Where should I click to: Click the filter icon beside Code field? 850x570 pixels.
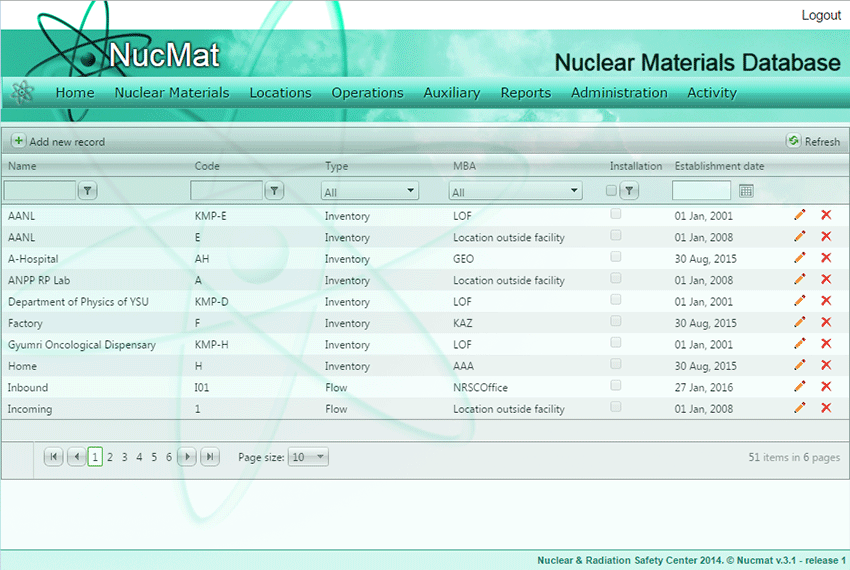[x=274, y=190]
